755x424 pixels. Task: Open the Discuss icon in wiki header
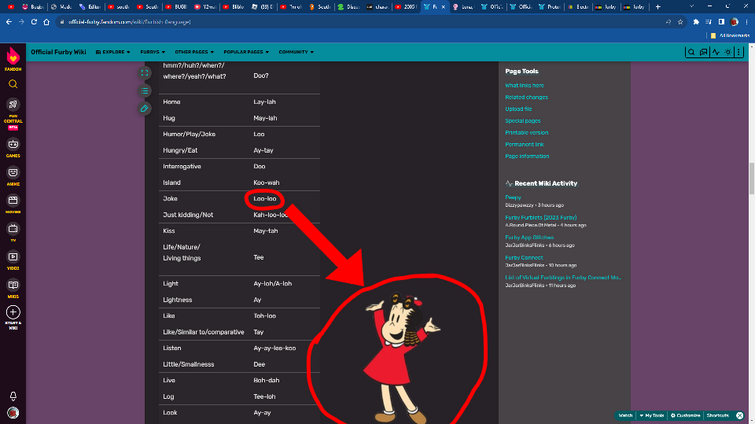point(703,52)
